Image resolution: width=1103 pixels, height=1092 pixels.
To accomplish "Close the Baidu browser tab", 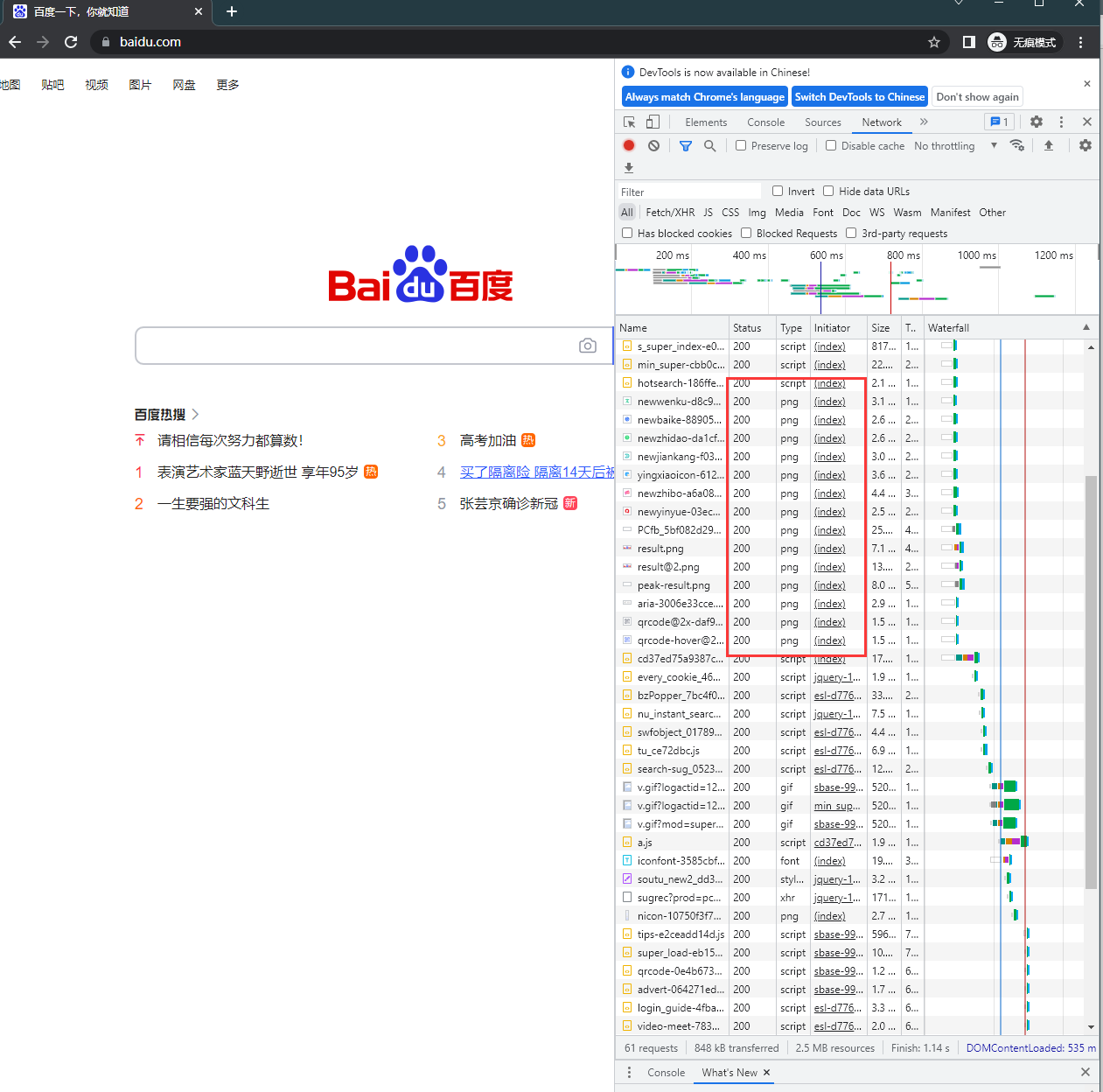I will click(x=199, y=11).
